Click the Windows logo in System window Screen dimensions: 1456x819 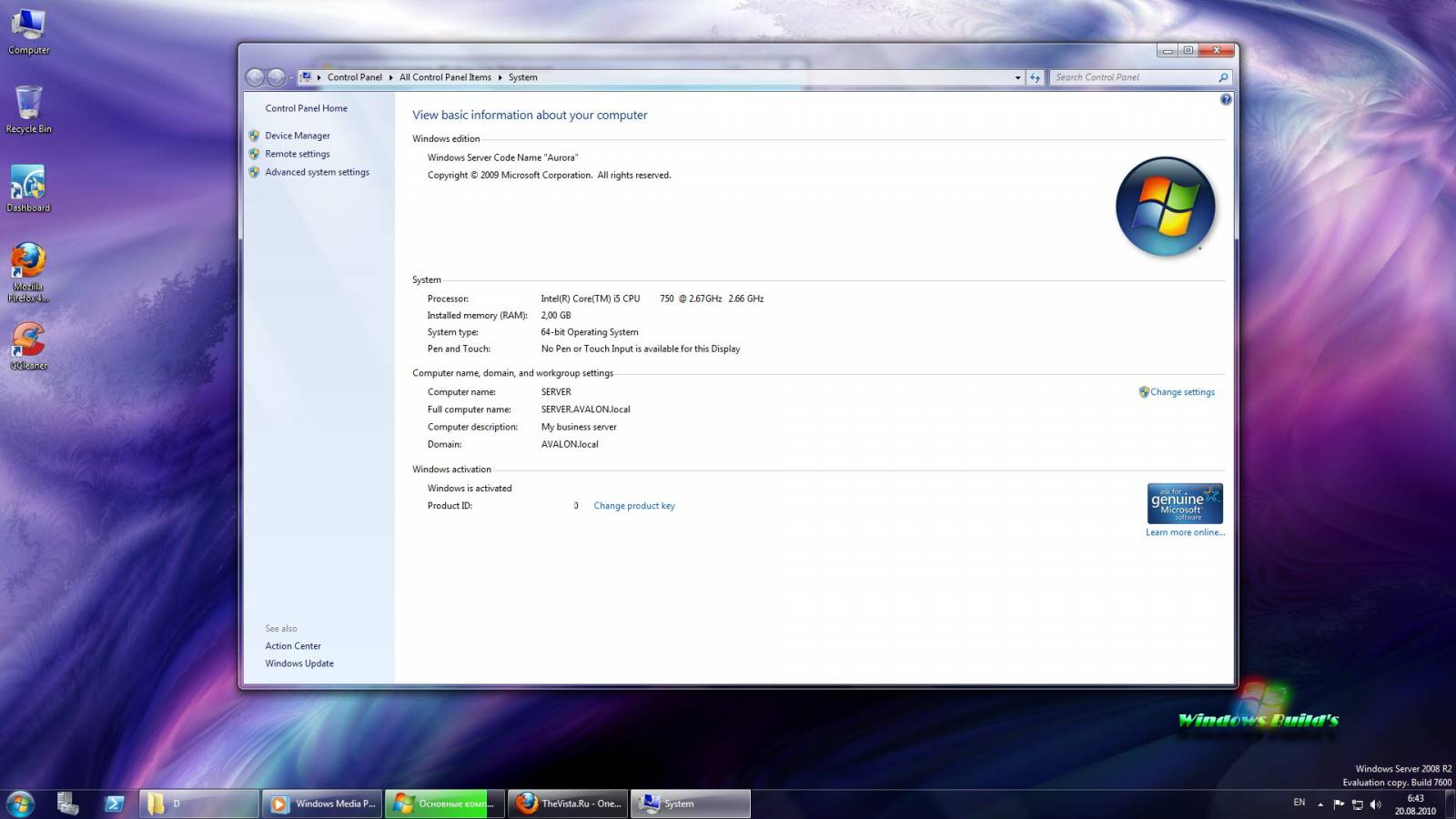[x=1166, y=207]
